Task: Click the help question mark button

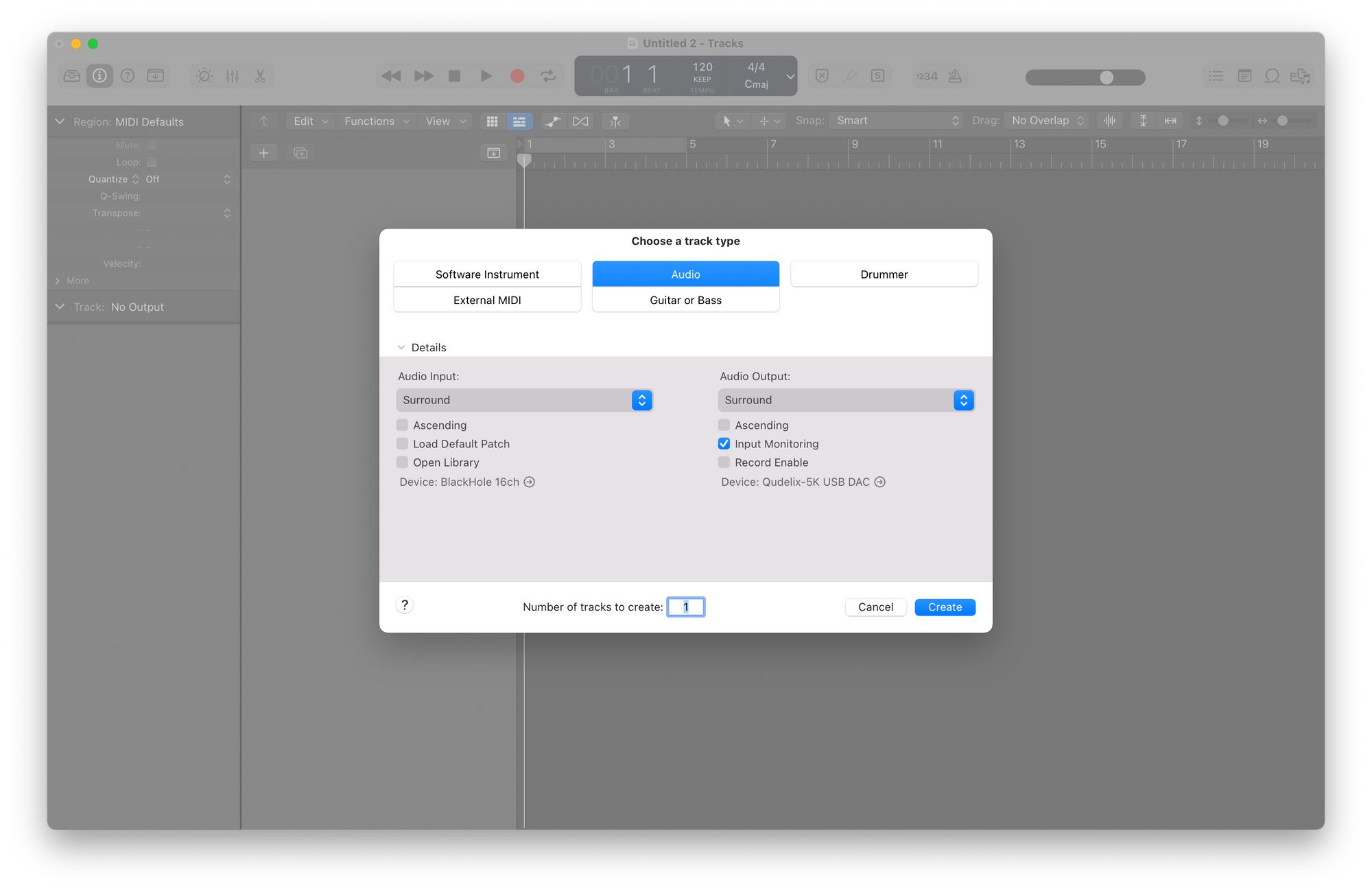Action: coord(405,605)
